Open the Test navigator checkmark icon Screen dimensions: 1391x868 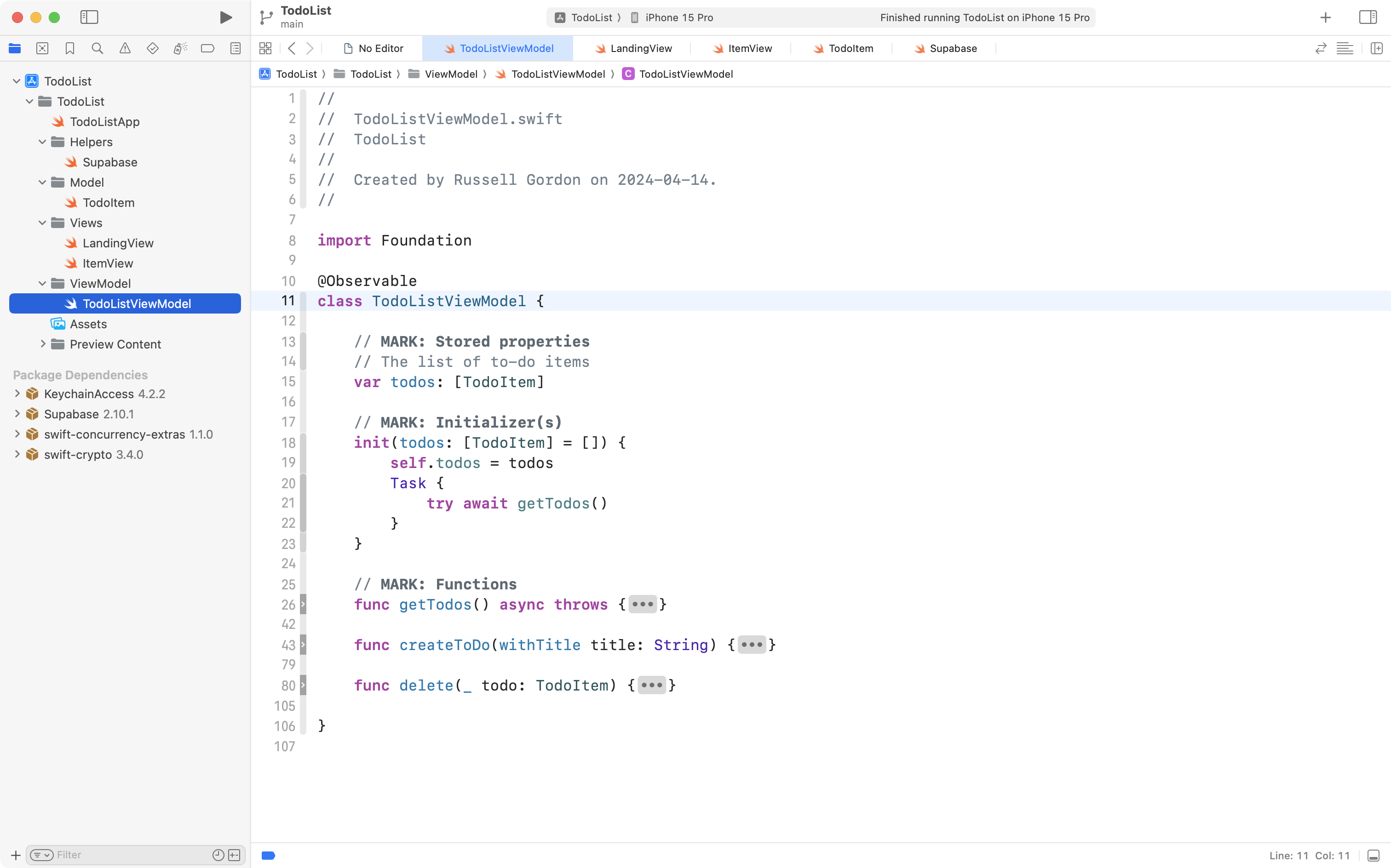153,48
